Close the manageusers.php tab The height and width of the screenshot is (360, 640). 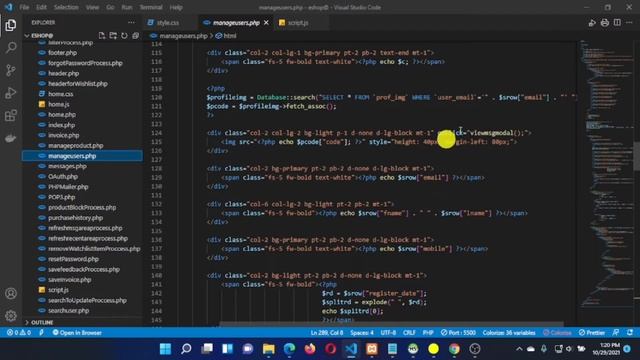coord(266,23)
